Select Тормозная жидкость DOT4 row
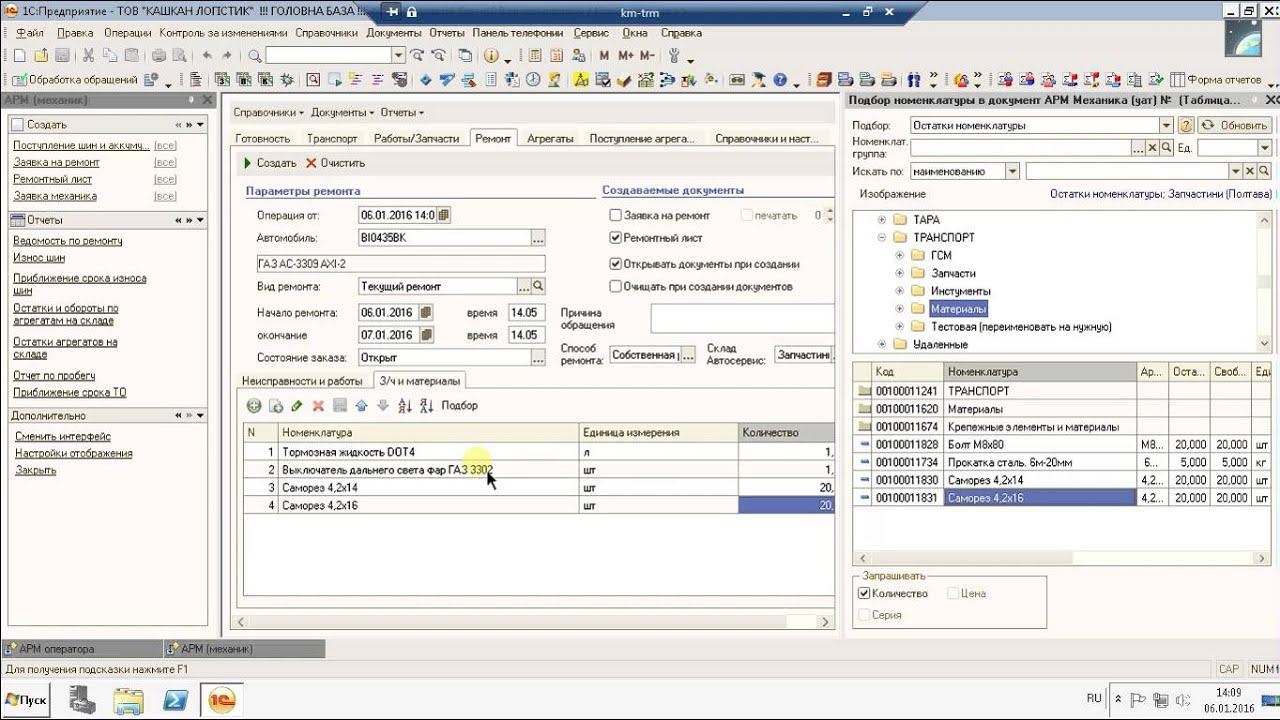1280x720 pixels. 538,452
